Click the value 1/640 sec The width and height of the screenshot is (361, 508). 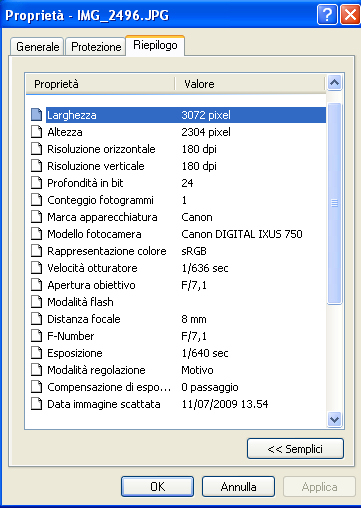205,353
